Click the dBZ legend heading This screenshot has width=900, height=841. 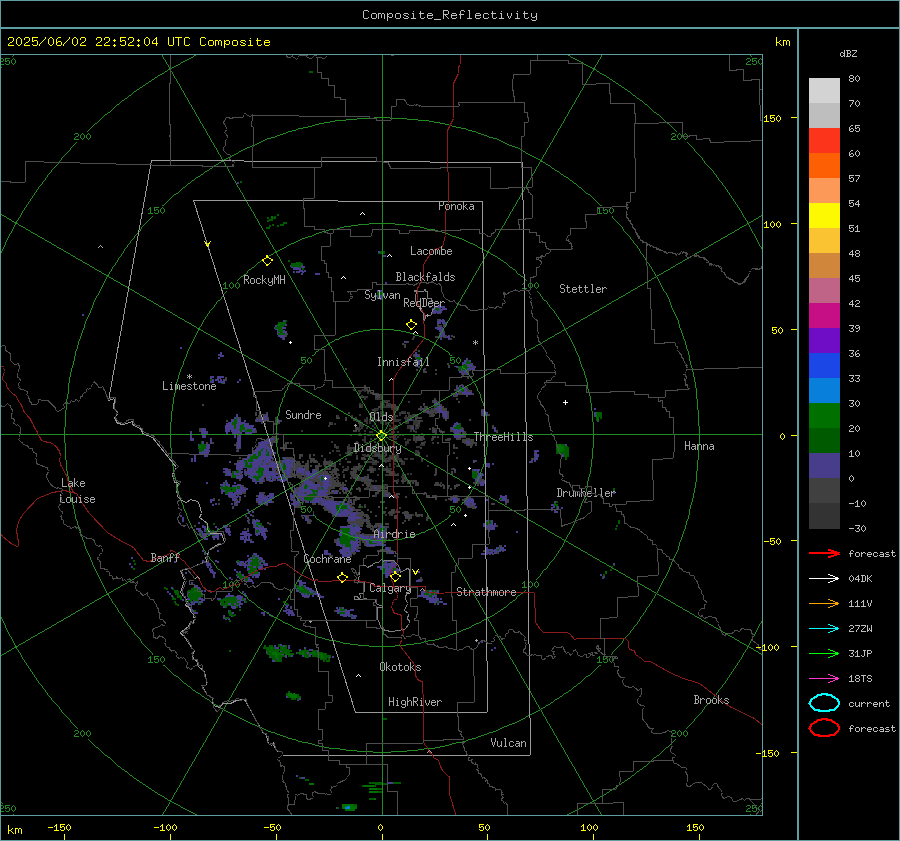tap(848, 53)
